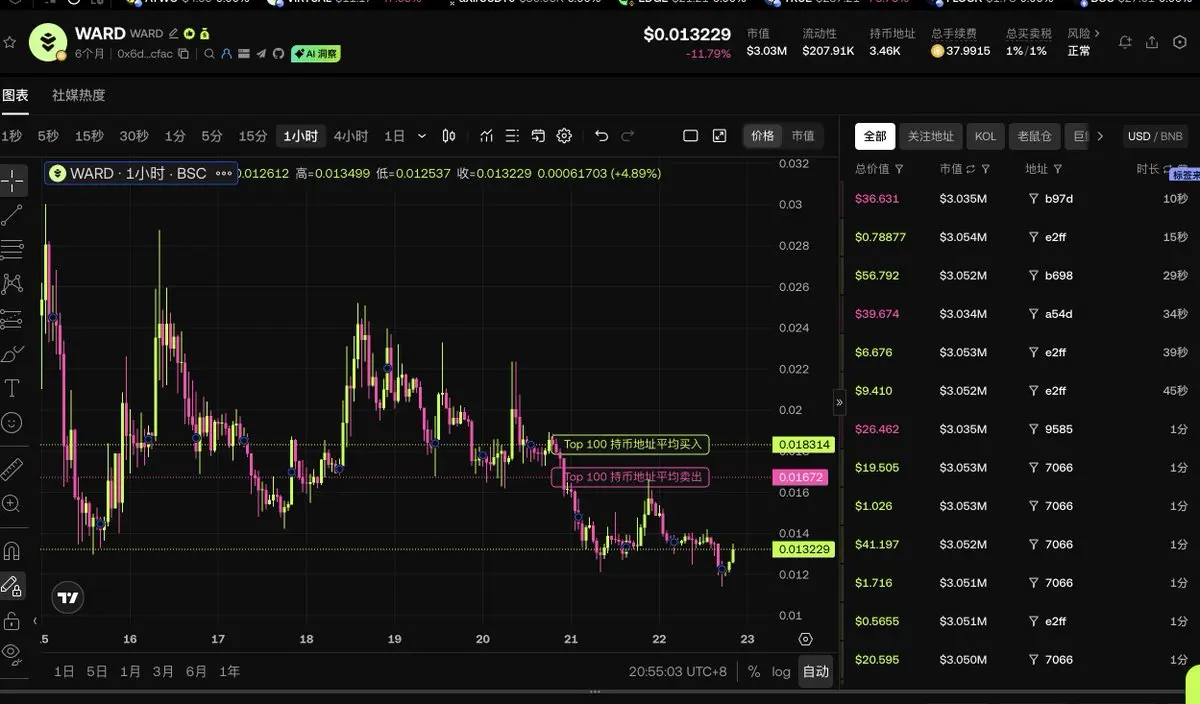This screenshot has width=1200, height=704.
Task: Select the 全部 trades filter tab
Action: point(875,136)
